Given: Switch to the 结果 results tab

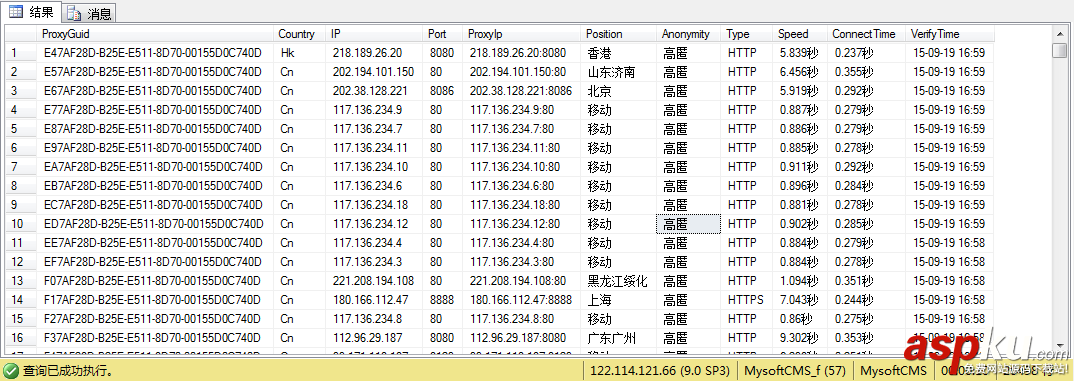Looking at the screenshot, I should [32, 12].
